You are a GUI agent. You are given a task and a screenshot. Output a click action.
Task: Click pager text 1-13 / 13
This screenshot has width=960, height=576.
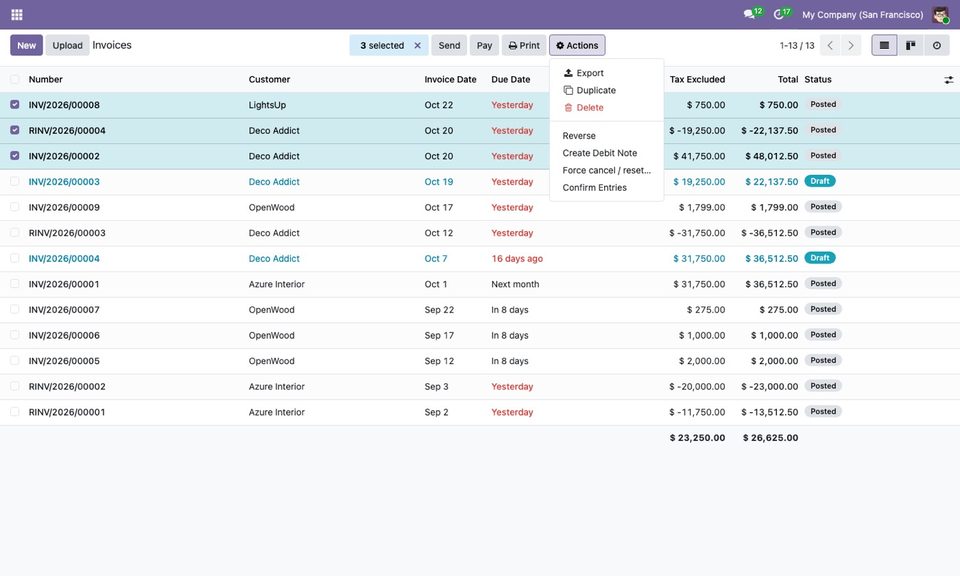[797, 45]
